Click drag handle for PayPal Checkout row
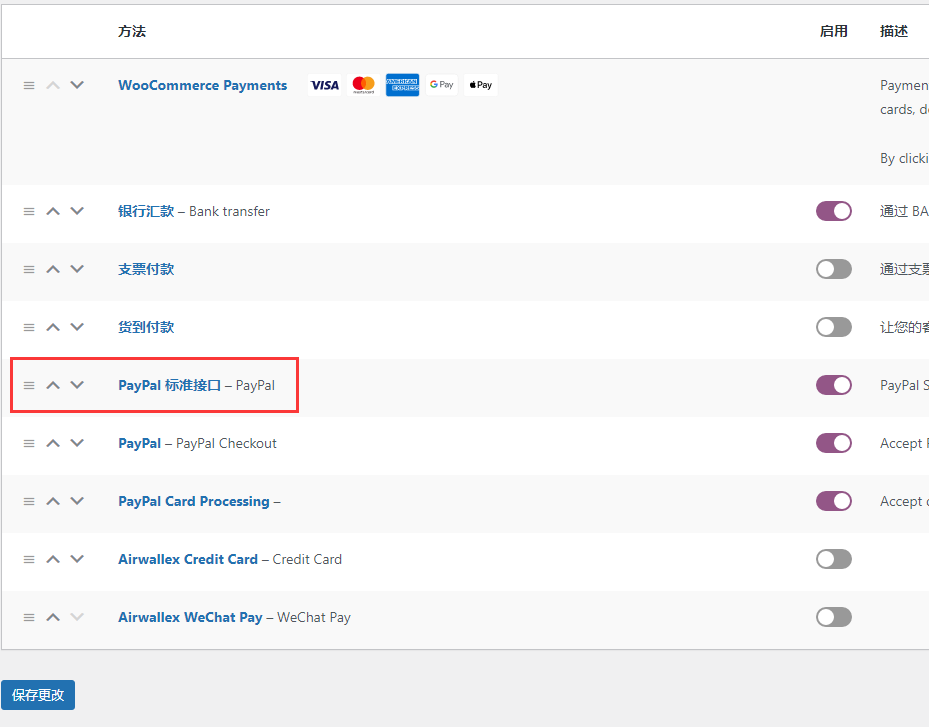This screenshot has height=727, width=929. [x=28, y=444]
